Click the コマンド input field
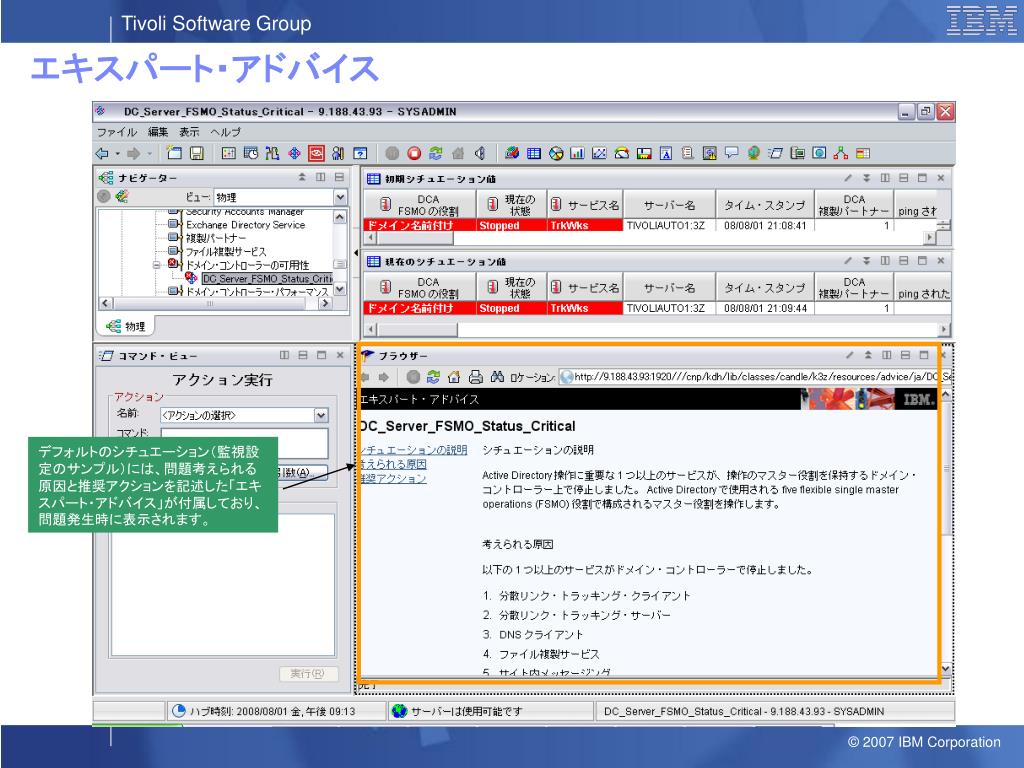 click(244, 443)
